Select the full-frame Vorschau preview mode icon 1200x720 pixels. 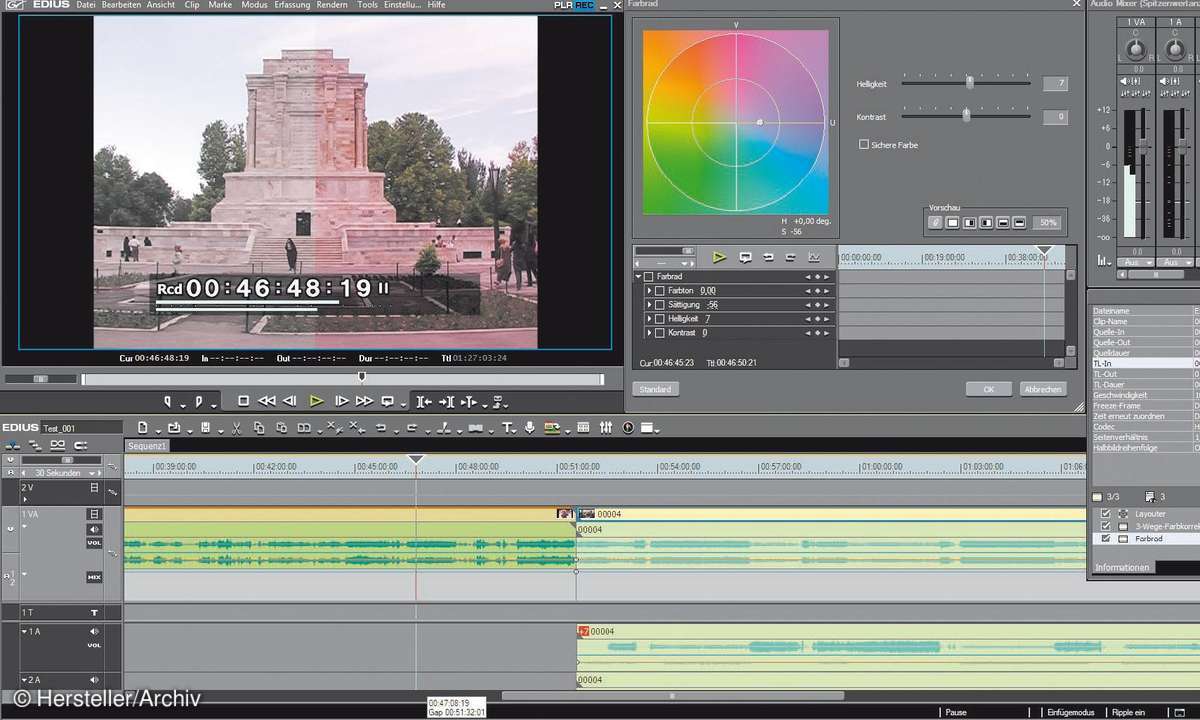coord(953,222)
